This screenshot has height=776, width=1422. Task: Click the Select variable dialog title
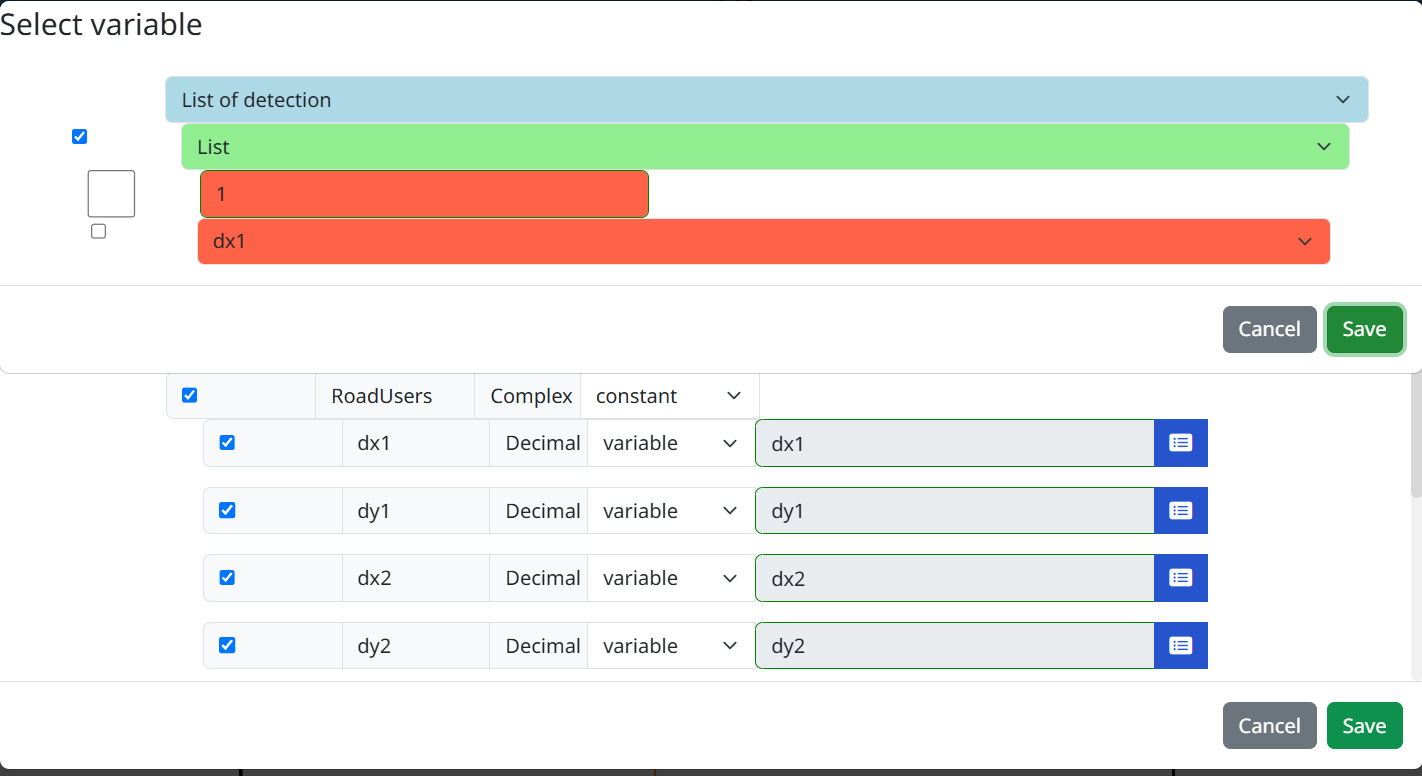(x=101, y=24)
